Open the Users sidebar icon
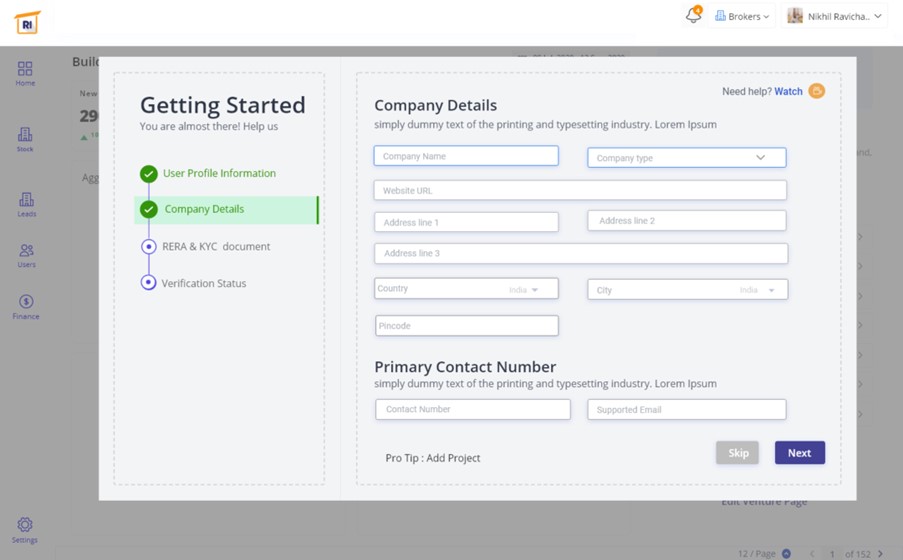This screenshot has width=903, height=560. pyautogui.click(x=26, y=255)
